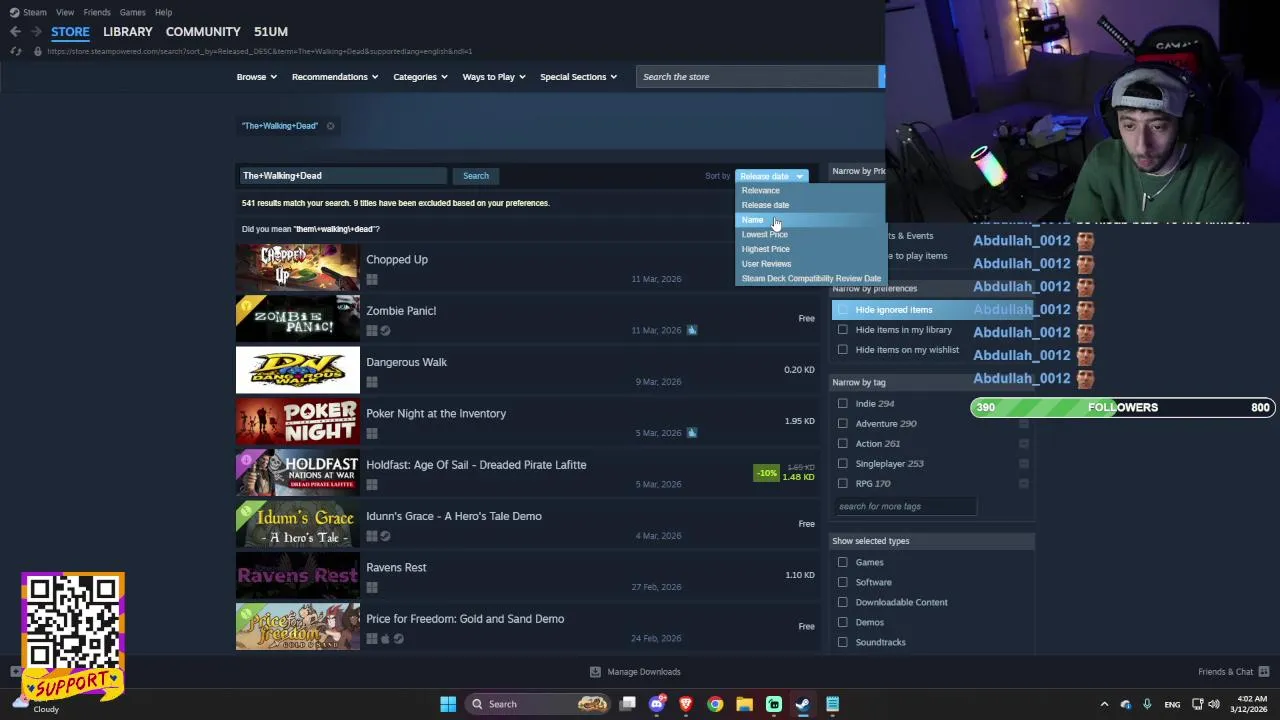1280x720 pixels.
Task: Expand the Ways to Play dropdown
Action: tap(494, 77)
